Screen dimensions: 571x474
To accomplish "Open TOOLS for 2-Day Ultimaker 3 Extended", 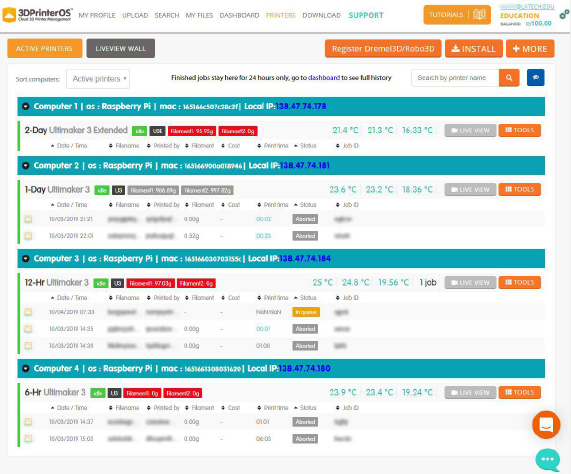I will tap(520, 130).
